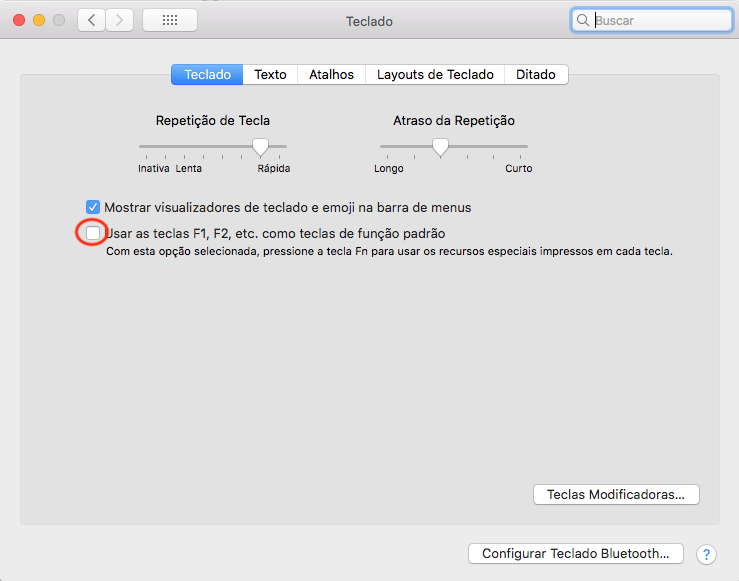
Task: Select the Teclado tab
Action: (207, 74)
